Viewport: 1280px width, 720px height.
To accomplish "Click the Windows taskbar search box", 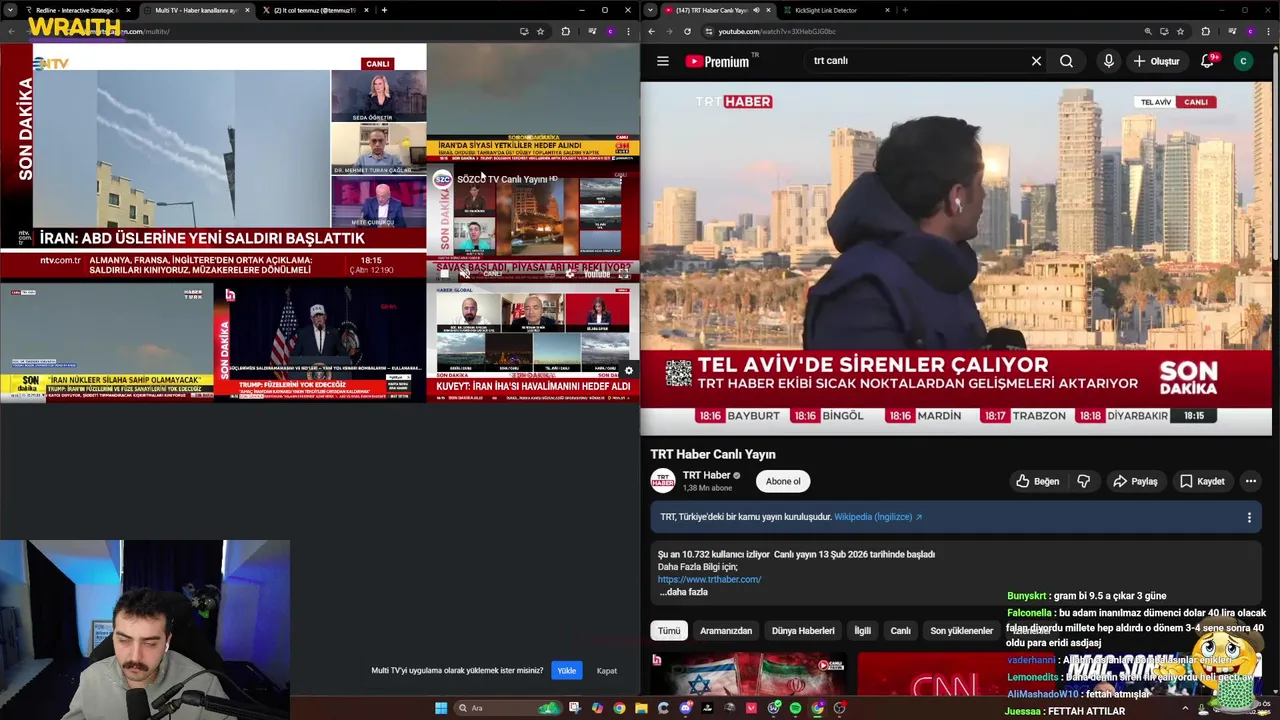I will [506, 708].
